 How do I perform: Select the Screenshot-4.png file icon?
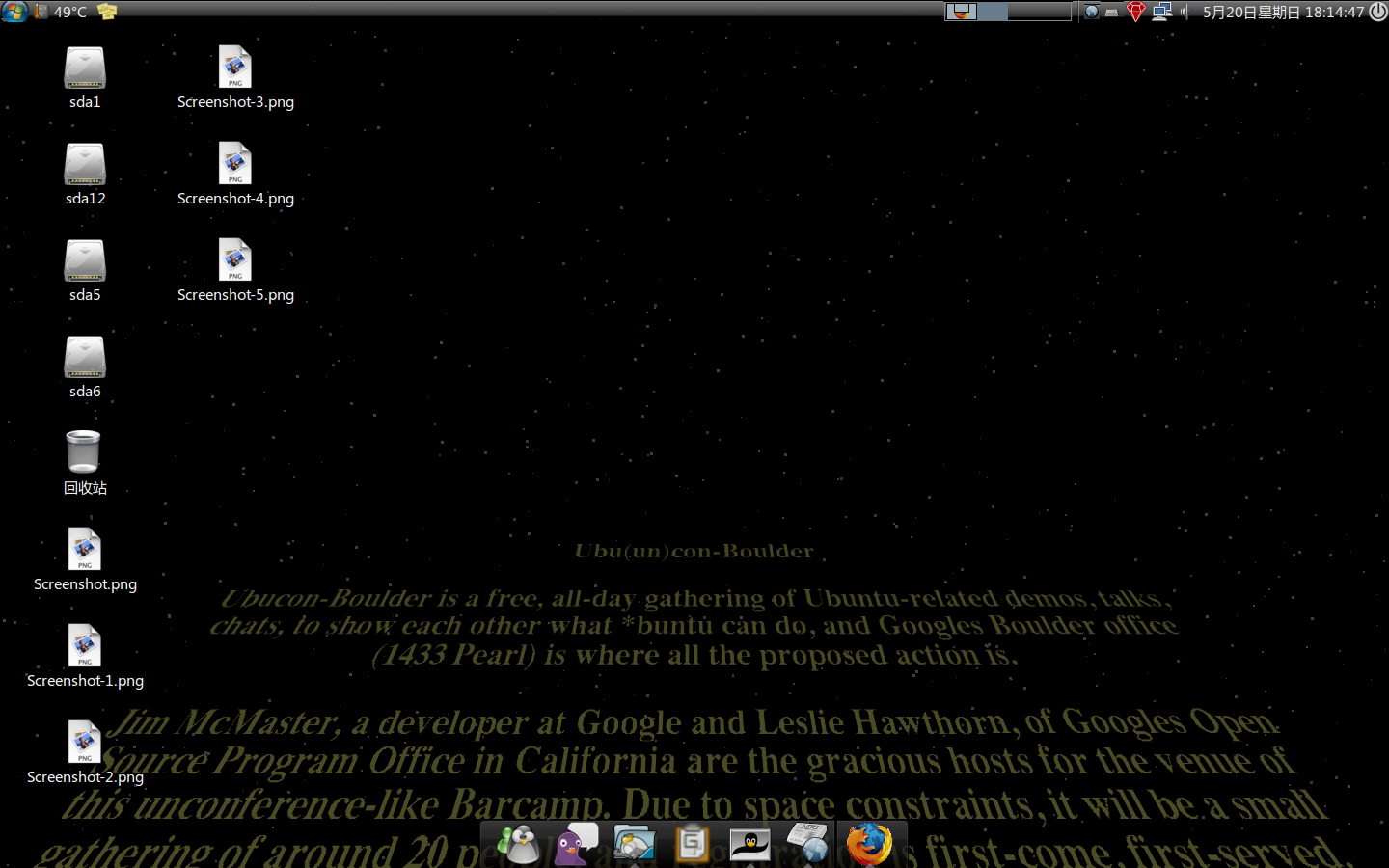[235, 175]
